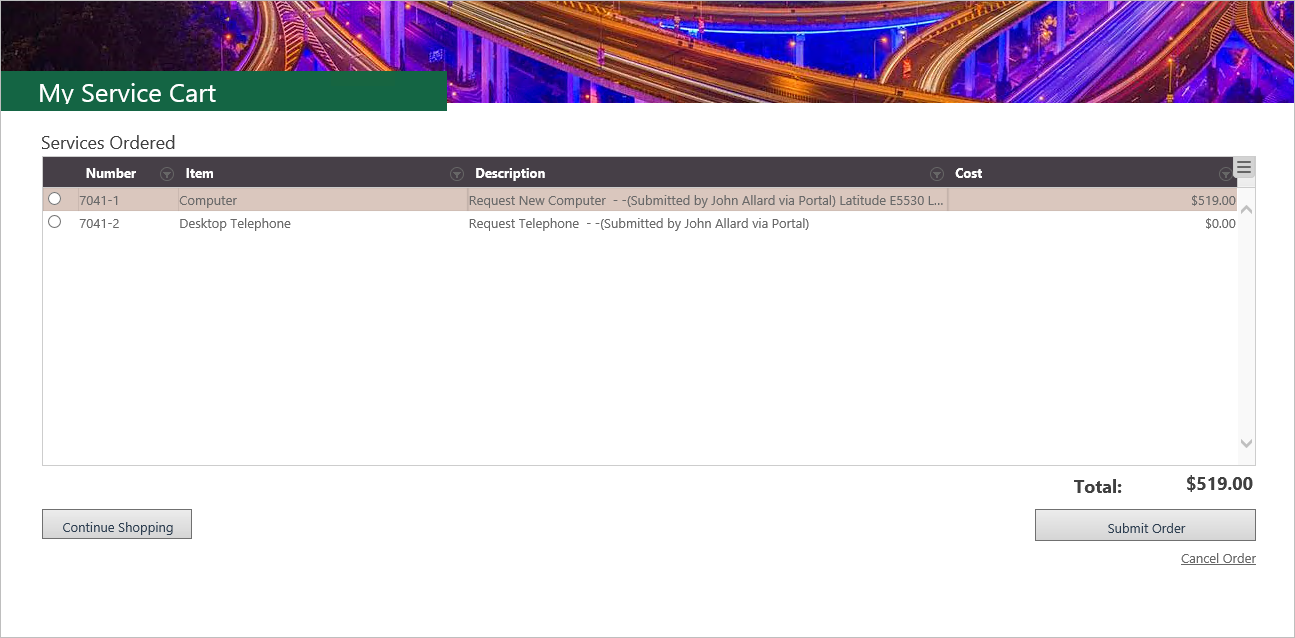Click the Services Ordered heading

click(x=108, y=143)
